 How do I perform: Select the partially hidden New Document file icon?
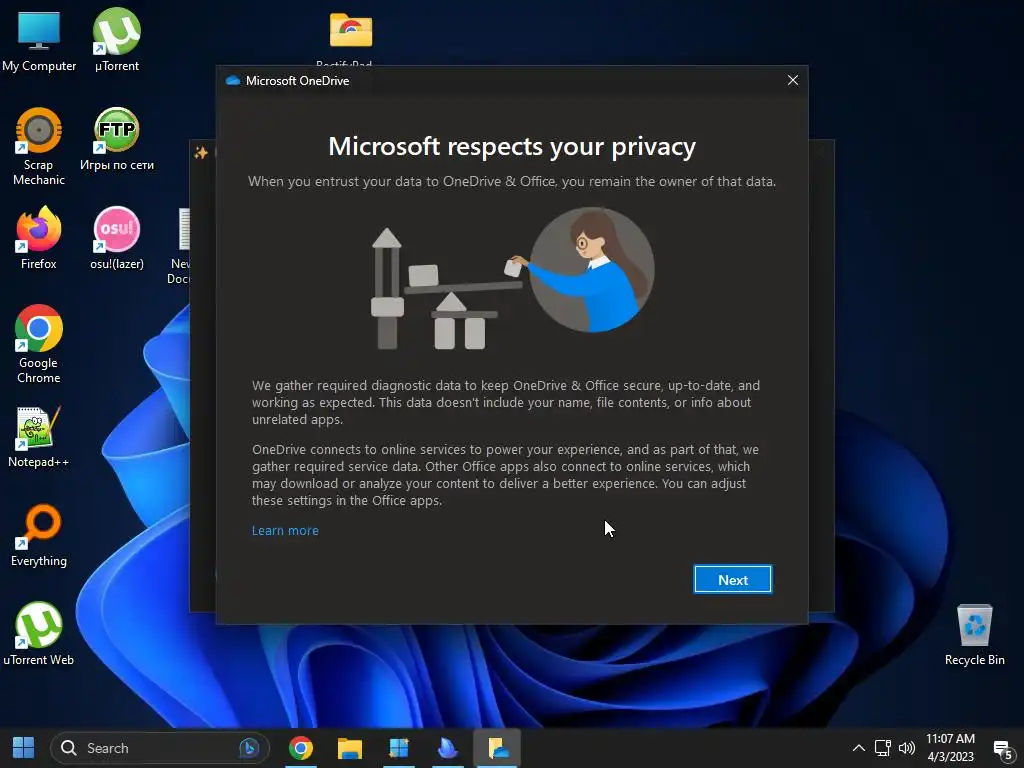pyautogui.click(x=184, y=230)
